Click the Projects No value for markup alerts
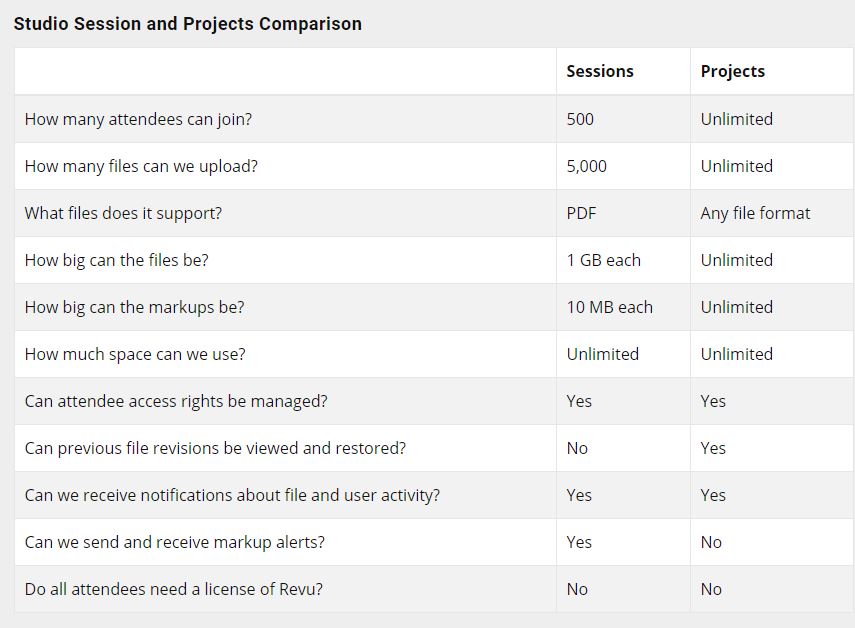This screenshot has height=628, width=855. click(x=711, y=542)
